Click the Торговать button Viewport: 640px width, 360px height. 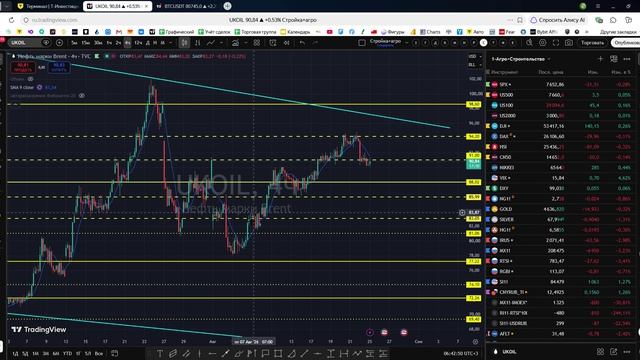[x=592, y=42]
